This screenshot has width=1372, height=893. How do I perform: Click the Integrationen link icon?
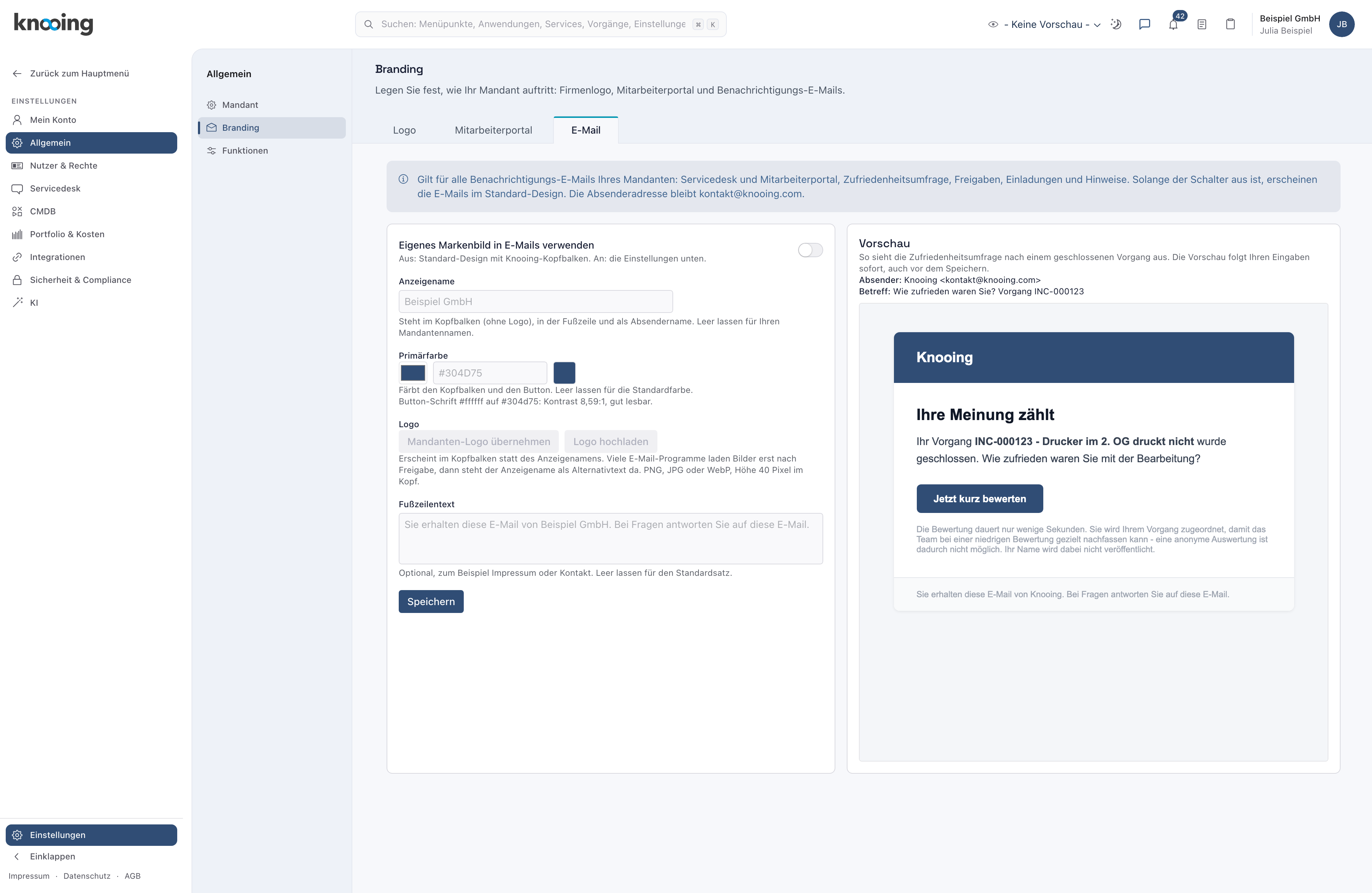[17, 257]
